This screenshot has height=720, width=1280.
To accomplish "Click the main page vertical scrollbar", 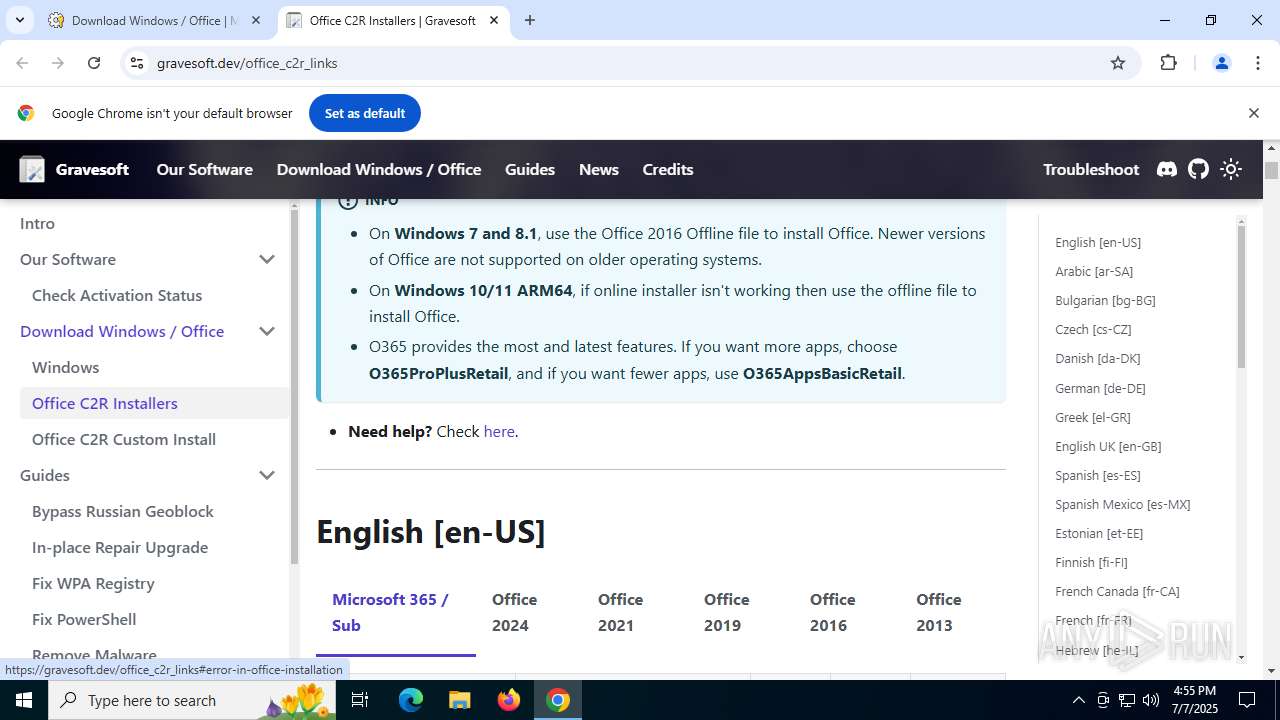I will [x=1271, y=170].
